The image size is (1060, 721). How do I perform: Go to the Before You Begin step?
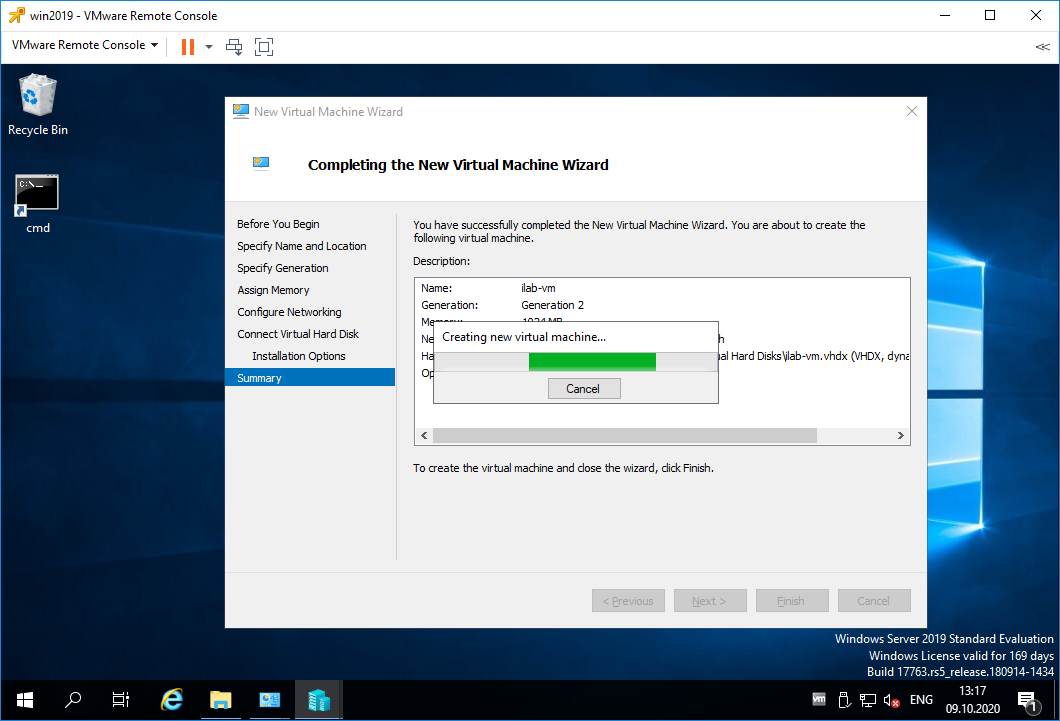click(x=278, y=224)
